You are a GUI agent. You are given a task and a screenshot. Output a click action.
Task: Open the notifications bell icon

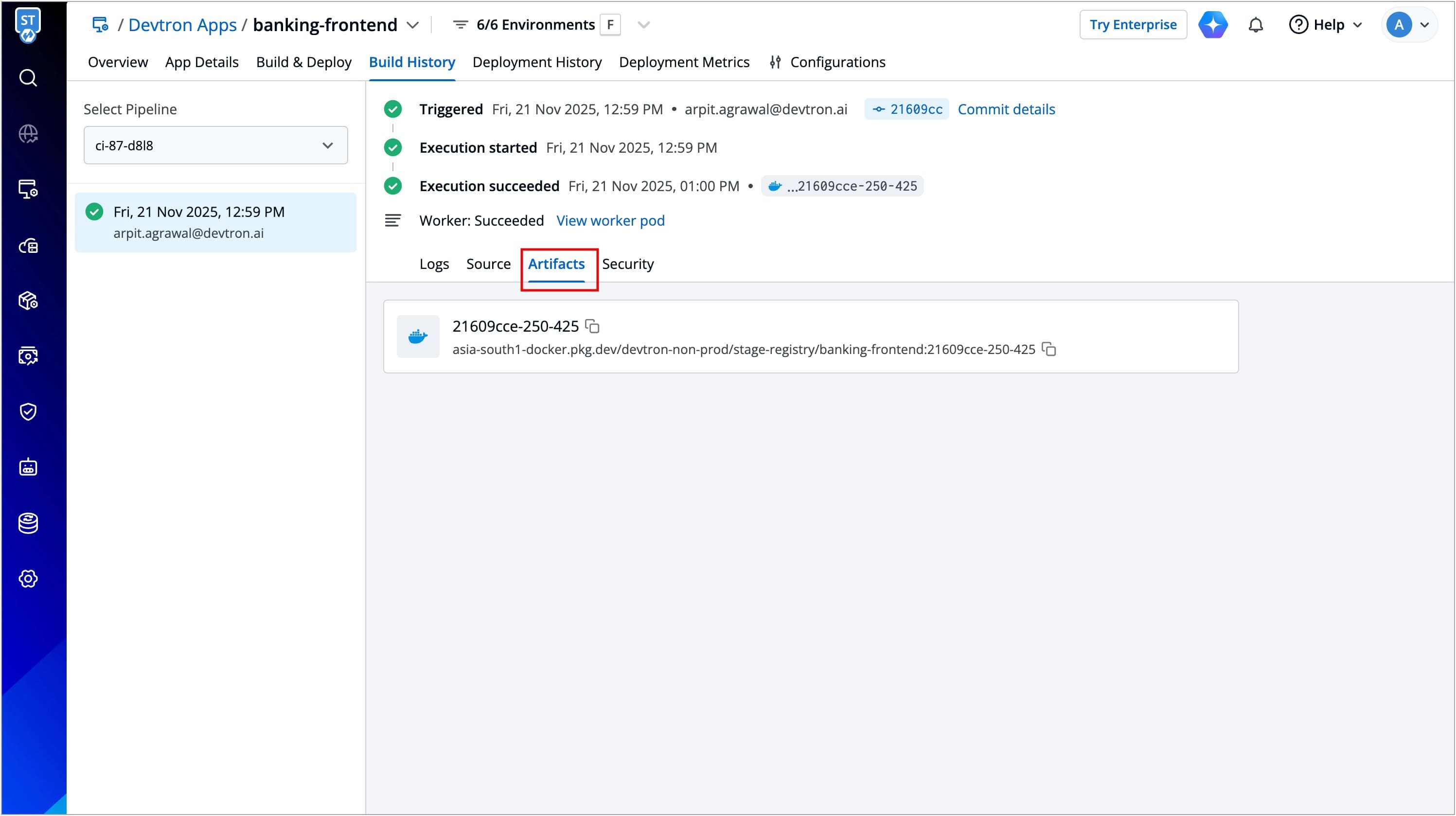click(x=1255, y=25)
